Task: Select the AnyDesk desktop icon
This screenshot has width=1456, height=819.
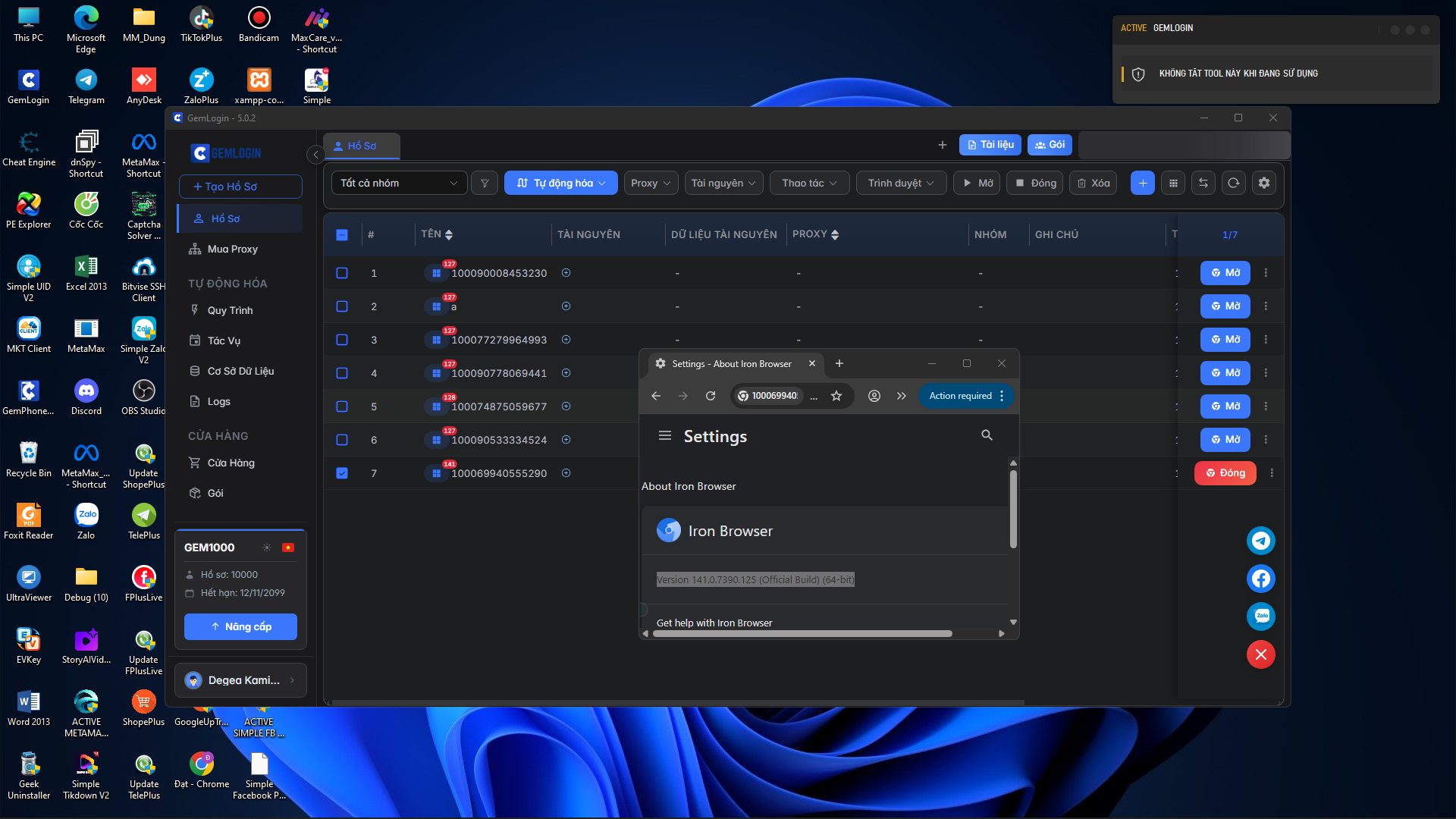Action: click(144, 86)
